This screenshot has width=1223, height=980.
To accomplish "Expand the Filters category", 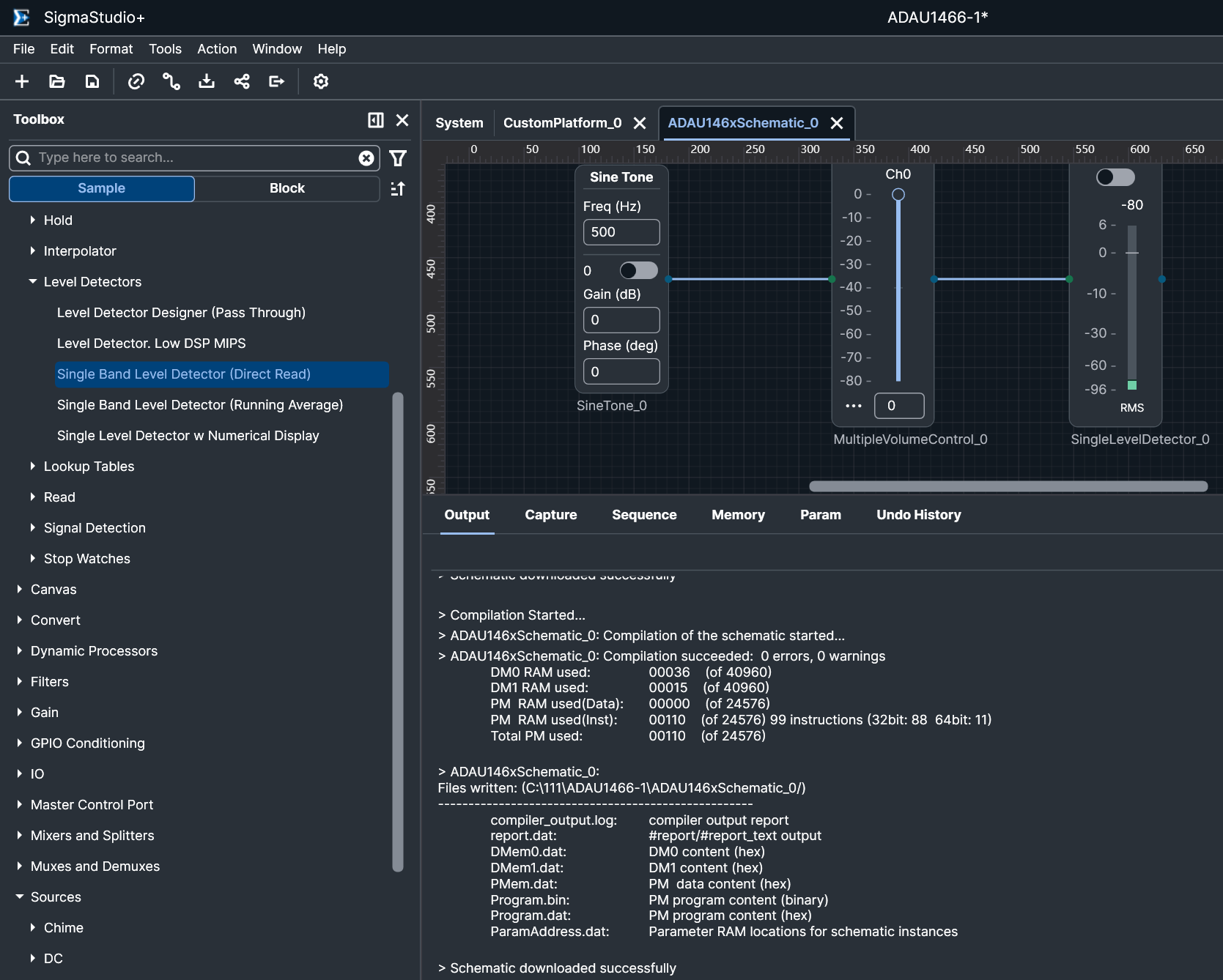I will pyautogui.click(x=20, y=682).
